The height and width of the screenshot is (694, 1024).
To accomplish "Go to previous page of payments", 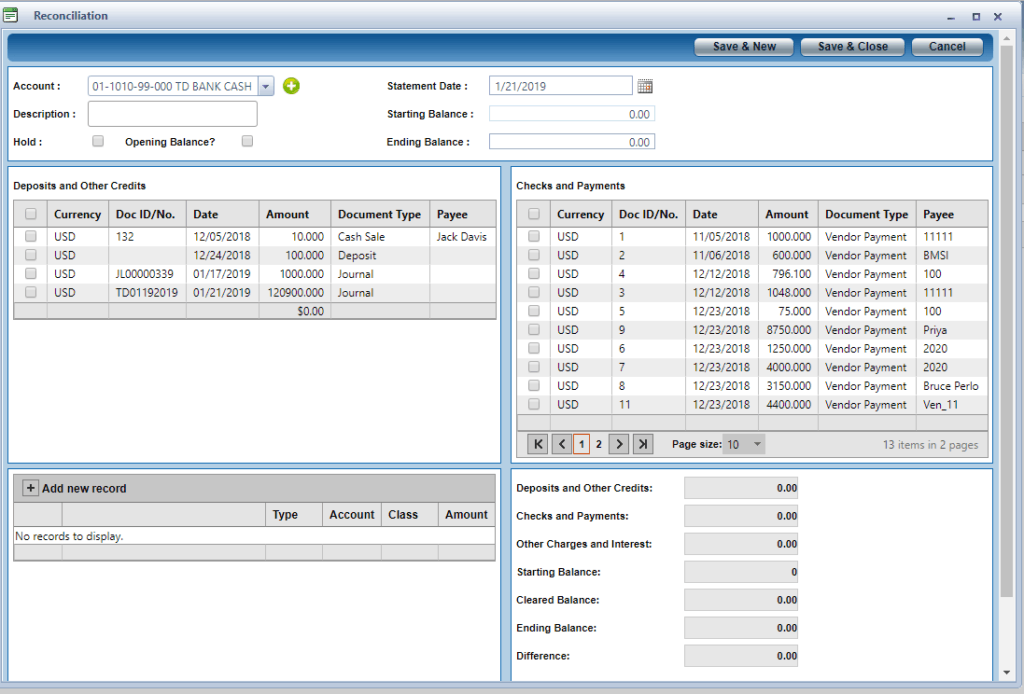I will coord(561,444).
